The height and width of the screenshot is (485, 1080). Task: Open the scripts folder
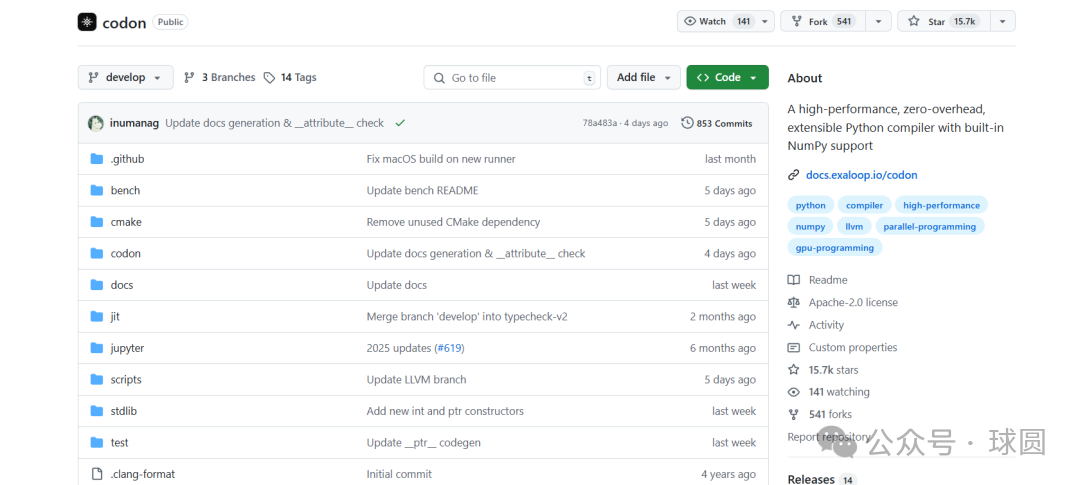126,380
